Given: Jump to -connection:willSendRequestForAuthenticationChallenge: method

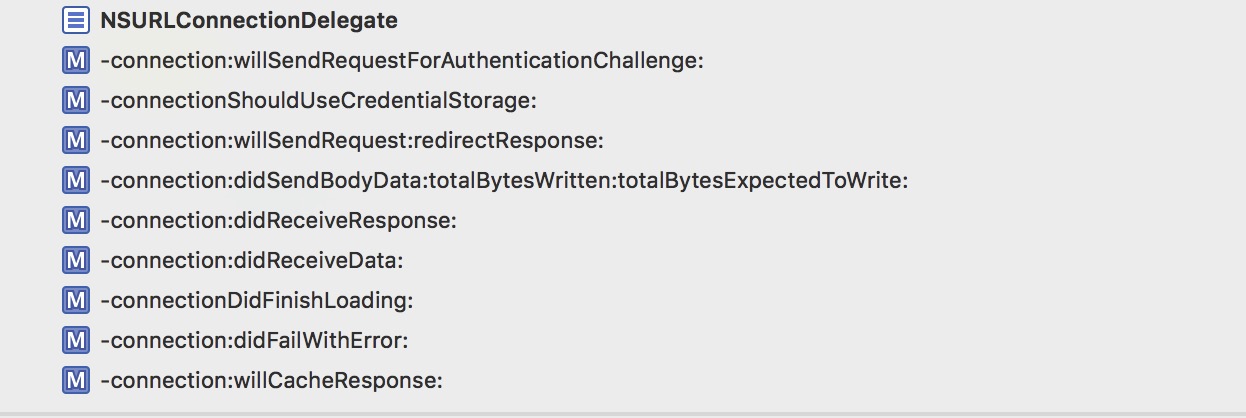Looking at the screenshot, I should pyautogui.click(x=402, y=60).
